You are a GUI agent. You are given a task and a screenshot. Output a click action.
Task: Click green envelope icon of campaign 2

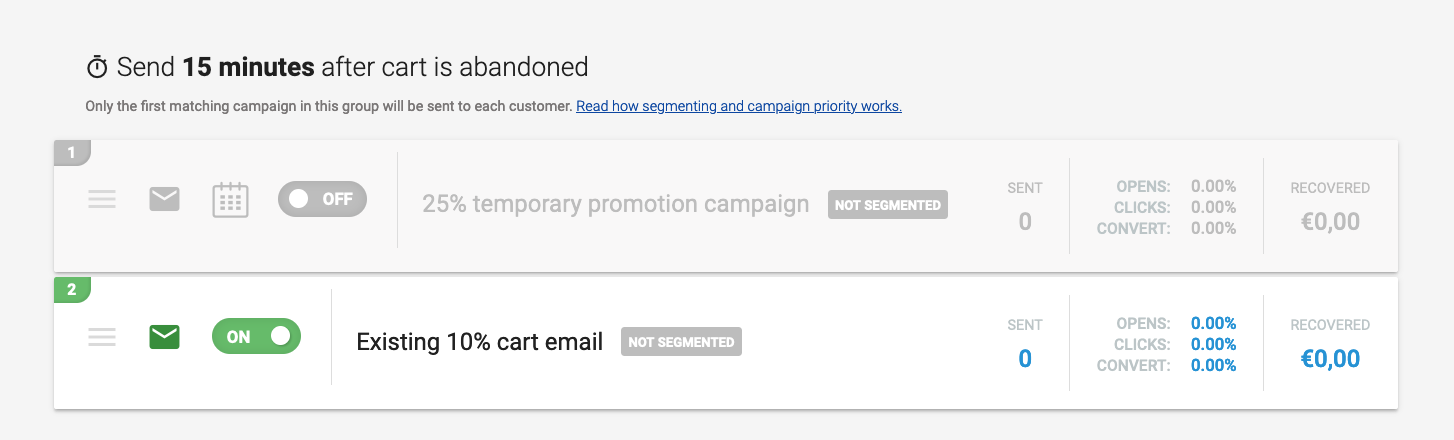tap(164, 338)
